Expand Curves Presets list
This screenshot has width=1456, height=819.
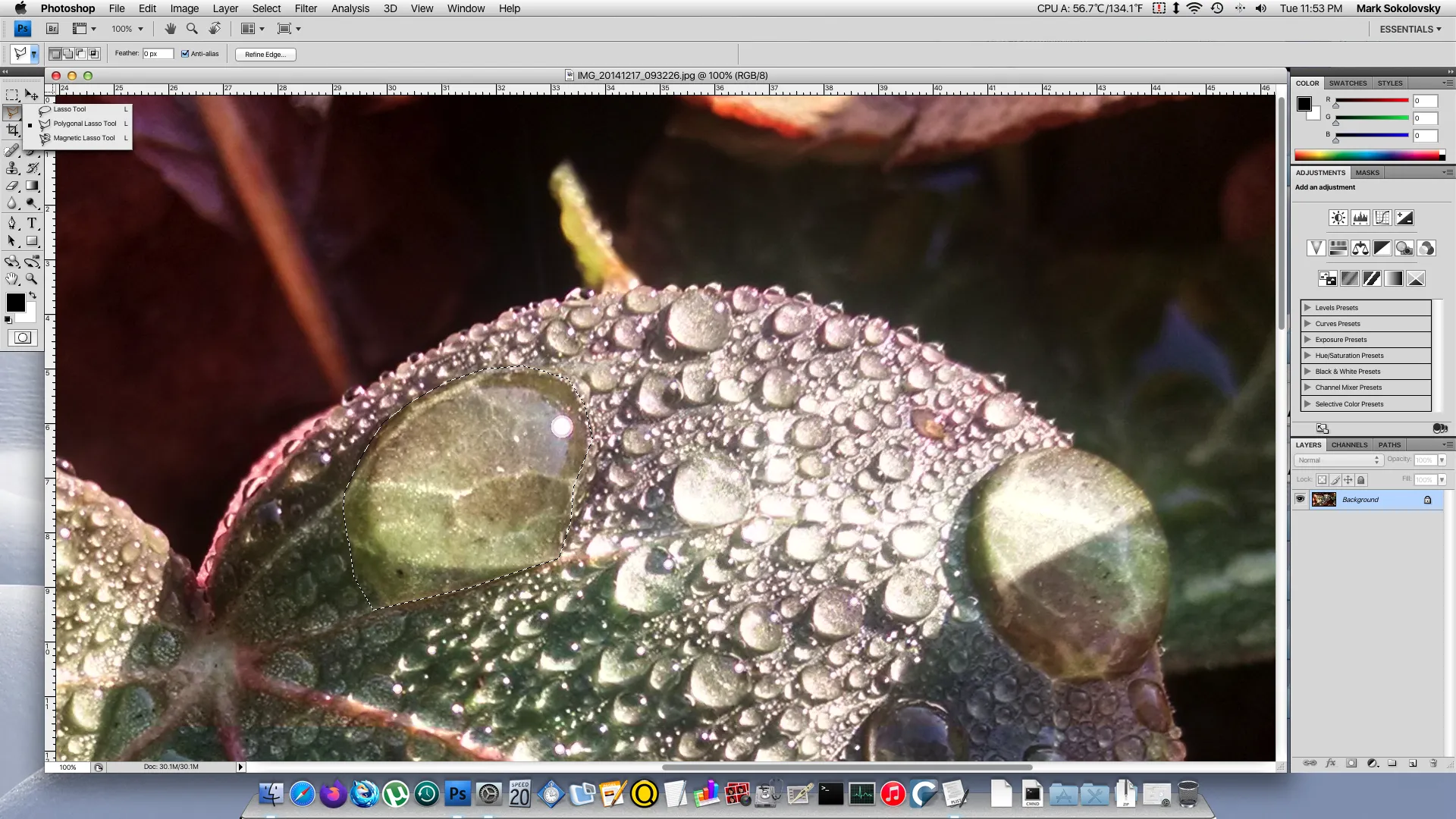[1307, 324]
